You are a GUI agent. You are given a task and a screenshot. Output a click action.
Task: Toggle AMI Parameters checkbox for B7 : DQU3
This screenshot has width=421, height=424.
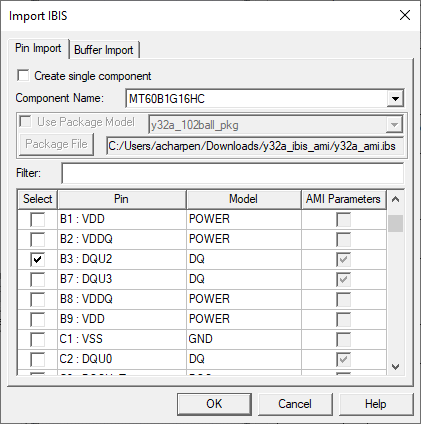point(343,279)
